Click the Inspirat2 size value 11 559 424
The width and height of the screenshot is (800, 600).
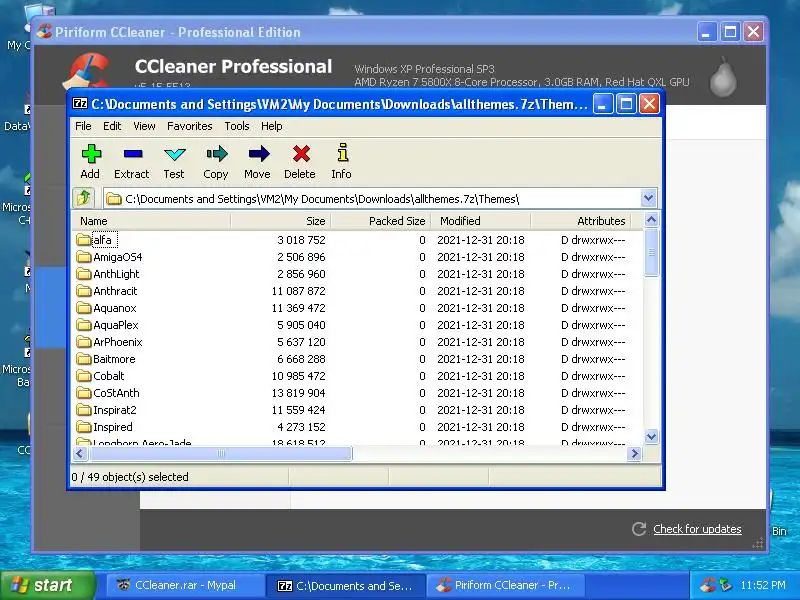(x=298, y=410)
